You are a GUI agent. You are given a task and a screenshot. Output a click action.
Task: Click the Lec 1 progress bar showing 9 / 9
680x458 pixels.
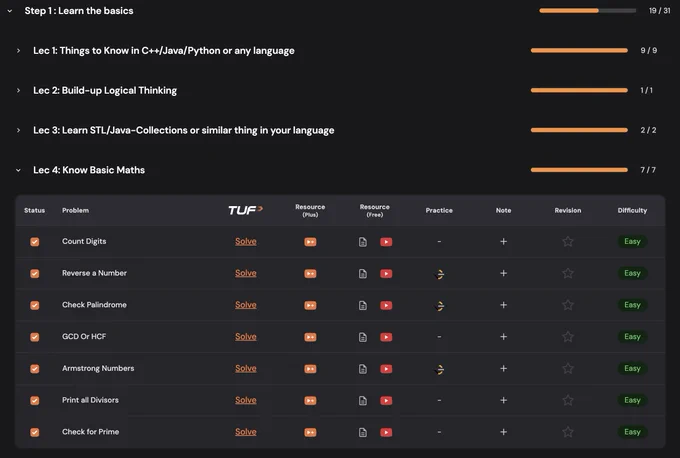pos(579,50)
